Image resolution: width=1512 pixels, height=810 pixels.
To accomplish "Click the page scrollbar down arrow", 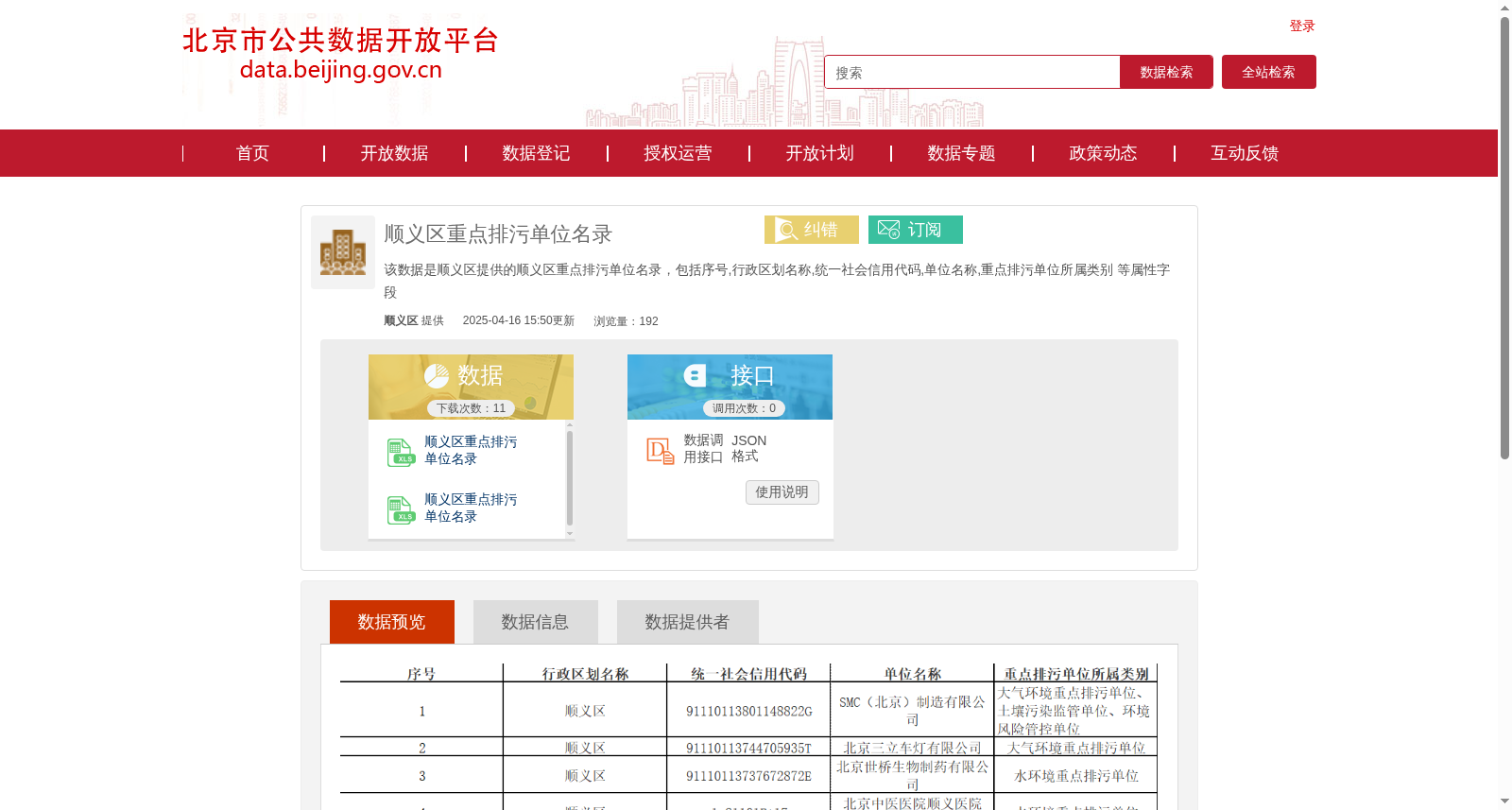I will [x=1504, y=802].
